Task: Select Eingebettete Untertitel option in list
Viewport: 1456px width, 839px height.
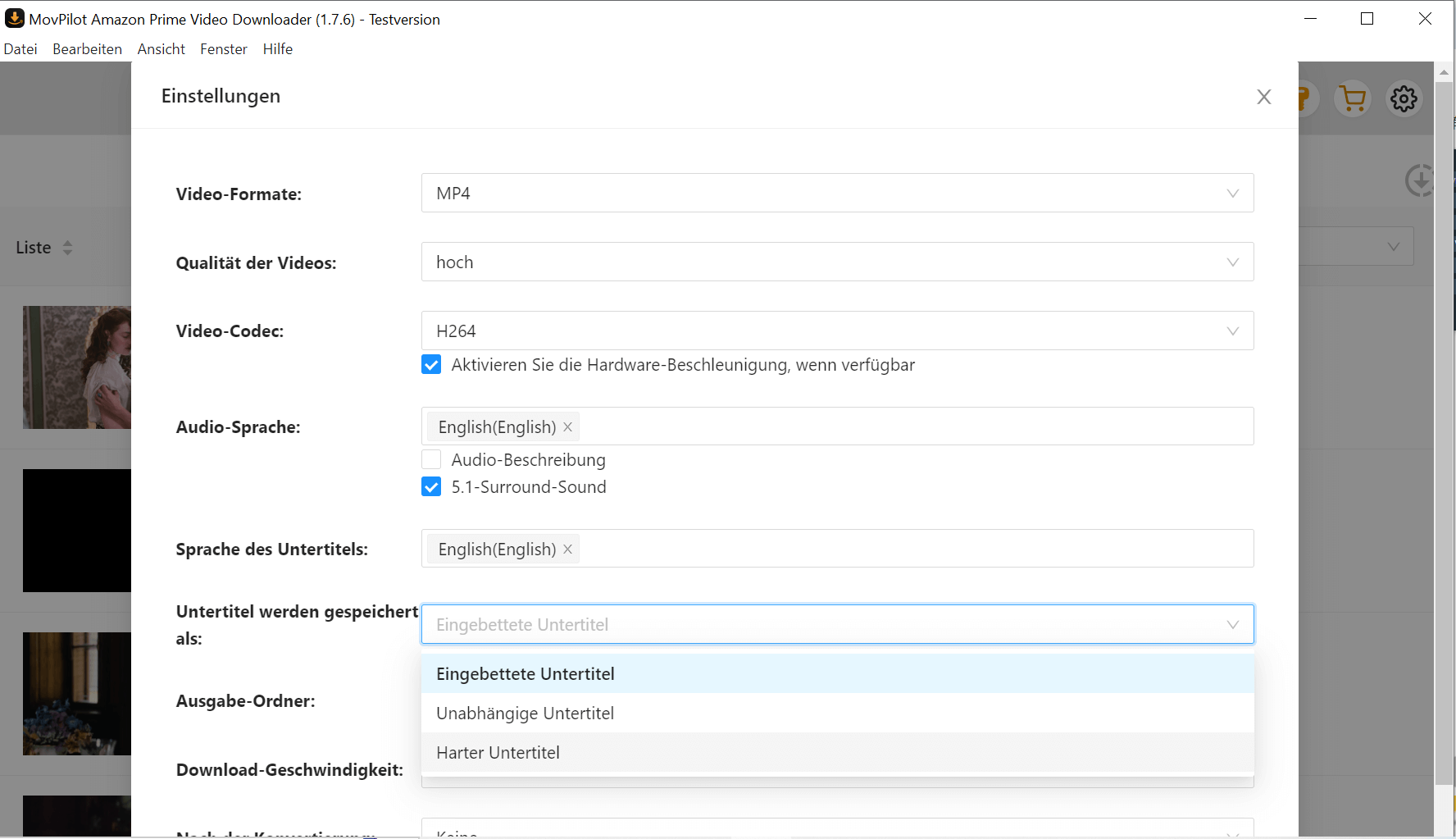Action: pyautogui.click(x=837, y=673)
